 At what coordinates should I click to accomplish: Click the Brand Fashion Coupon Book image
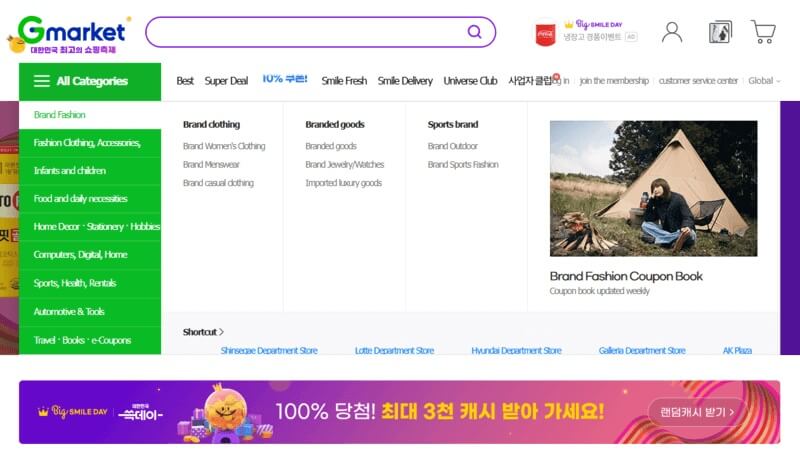point(653,188)
